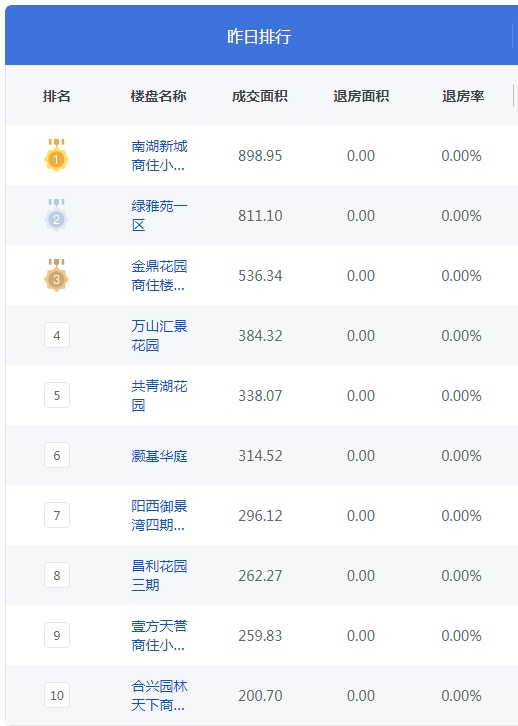
Task: Click the 退房率 column header
Action: (463, 96)
